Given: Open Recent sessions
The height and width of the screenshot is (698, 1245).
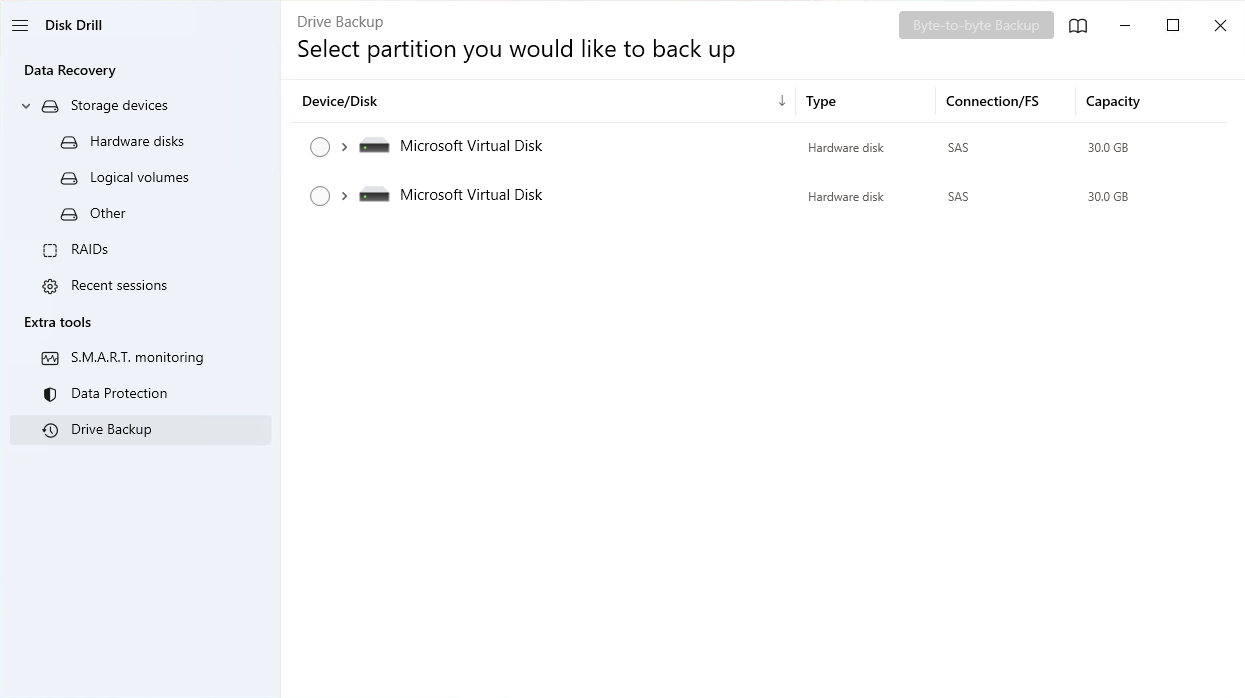Looking at the screenshot, I should [x=117, y=285].
